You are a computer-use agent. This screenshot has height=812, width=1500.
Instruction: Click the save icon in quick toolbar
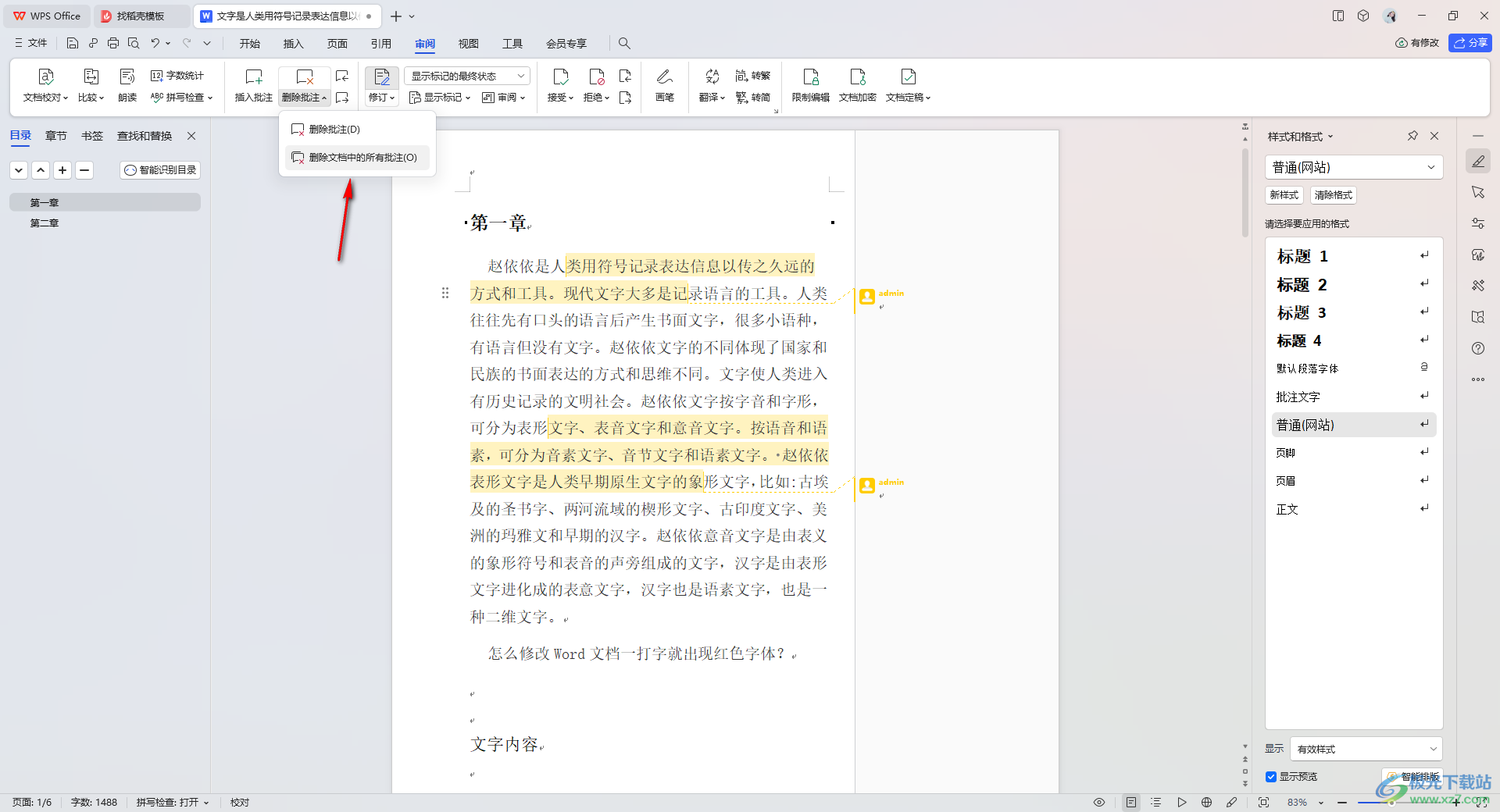pos(73,43)
